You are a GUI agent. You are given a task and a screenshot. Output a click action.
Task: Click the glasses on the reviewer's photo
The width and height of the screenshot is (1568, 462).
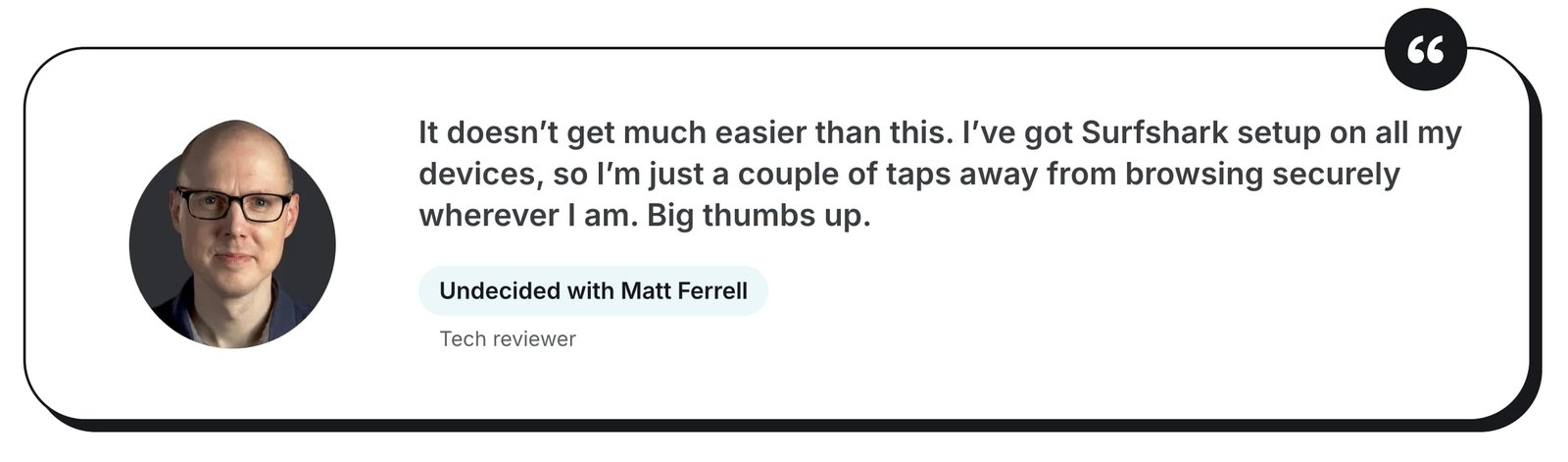pyautogui.click(x=234, y=204)
